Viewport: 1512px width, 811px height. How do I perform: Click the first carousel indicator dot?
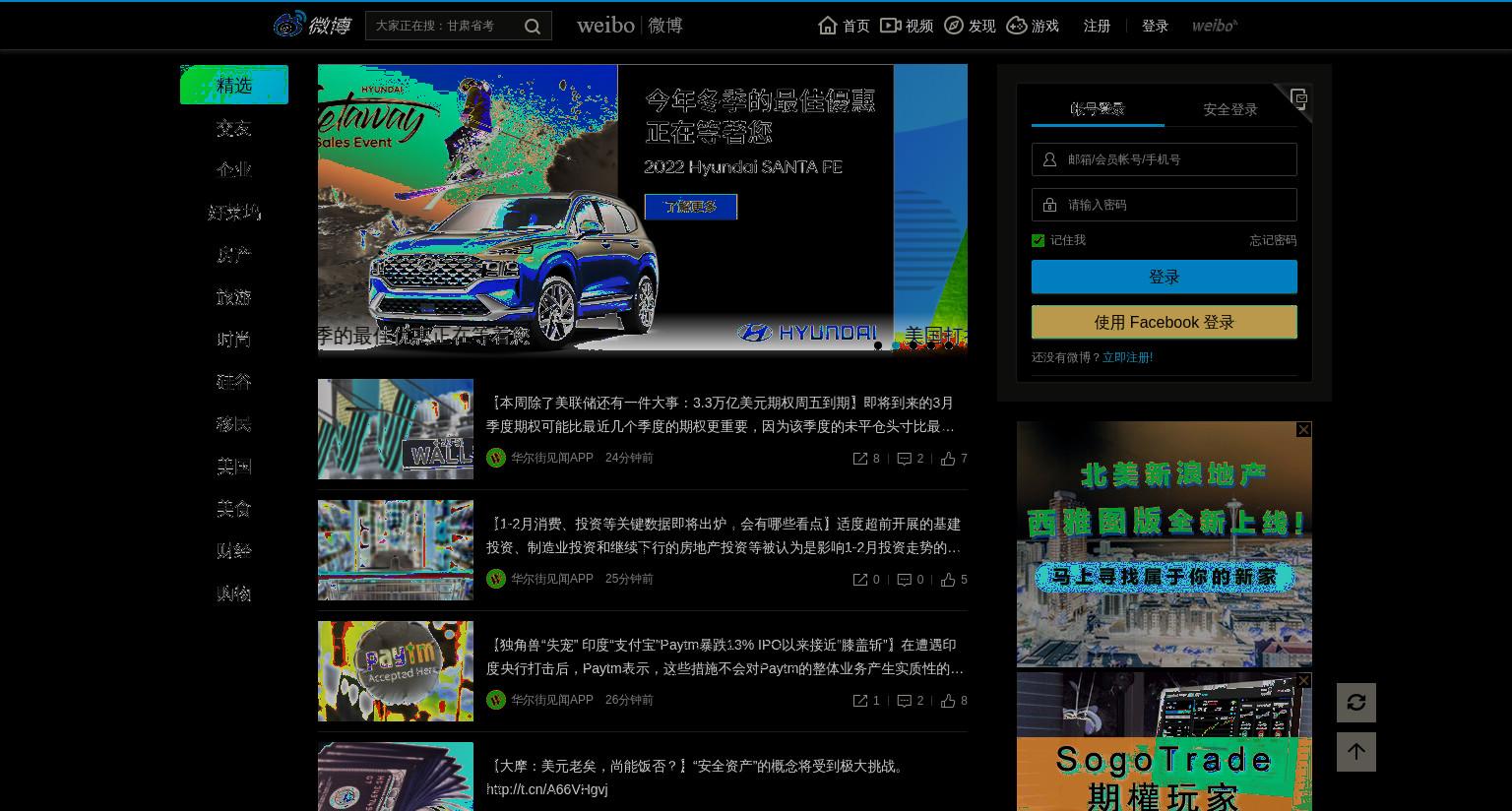878,345
